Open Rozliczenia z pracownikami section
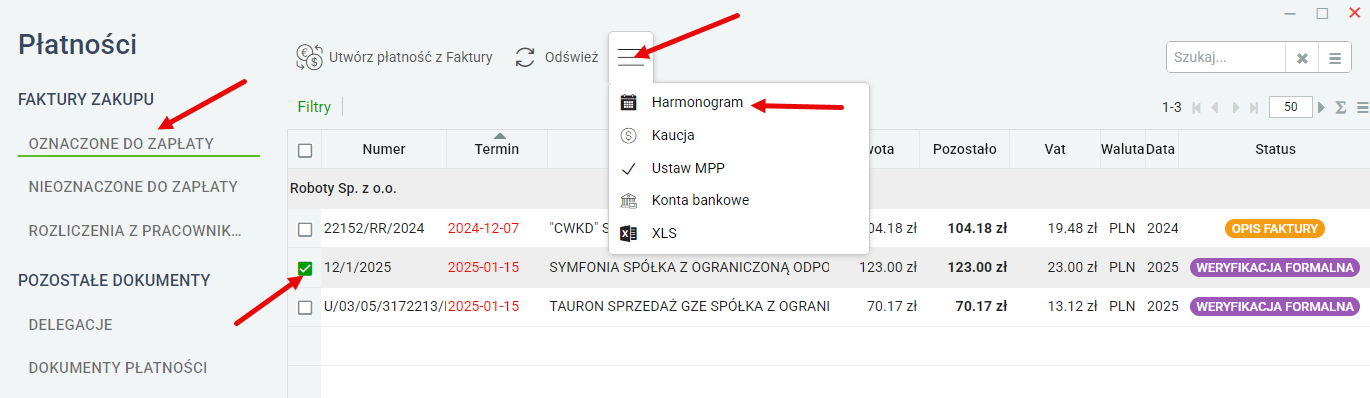Viewport: 1370px width, 398px height. pyautogui.click(x=135, y=230)
